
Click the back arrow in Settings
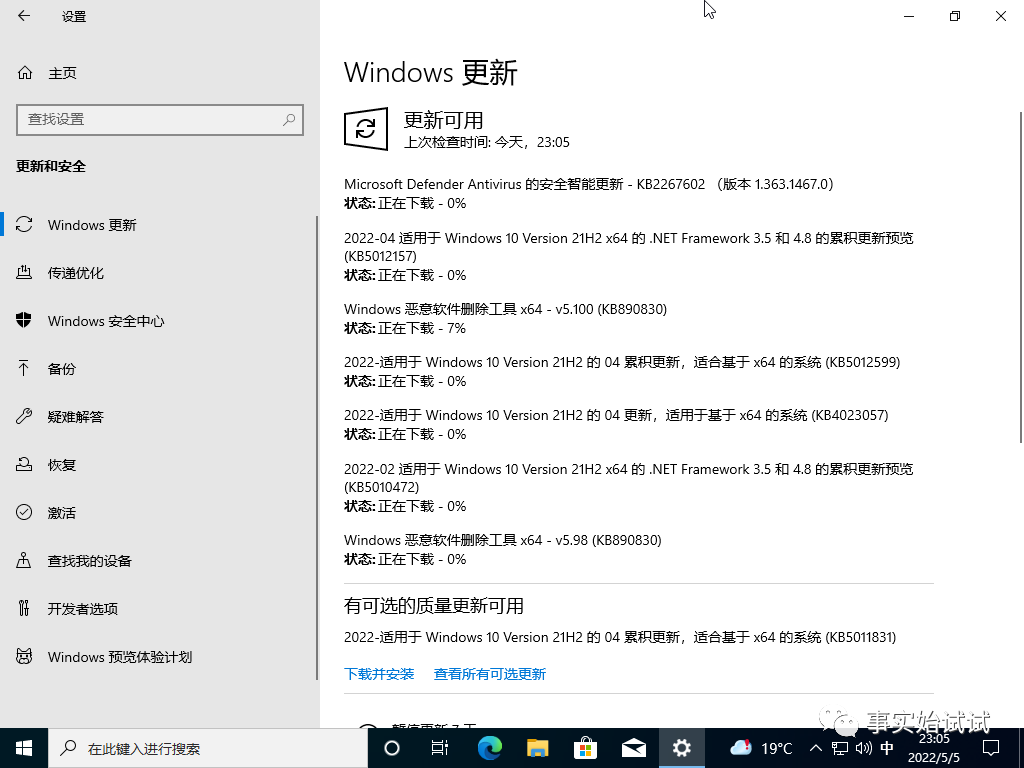click(x=24, y=16)
